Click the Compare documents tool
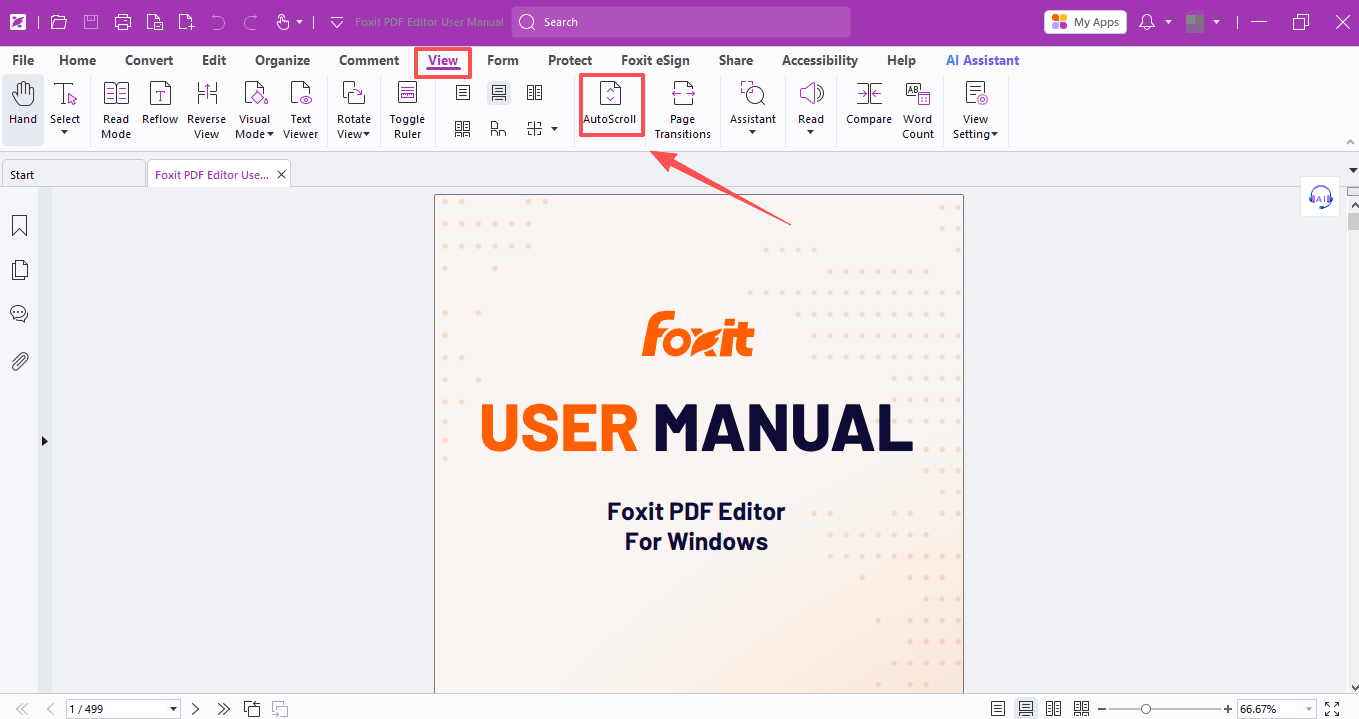The width and height of the screenshot is (1359, 719). click(x=869, y=104)
